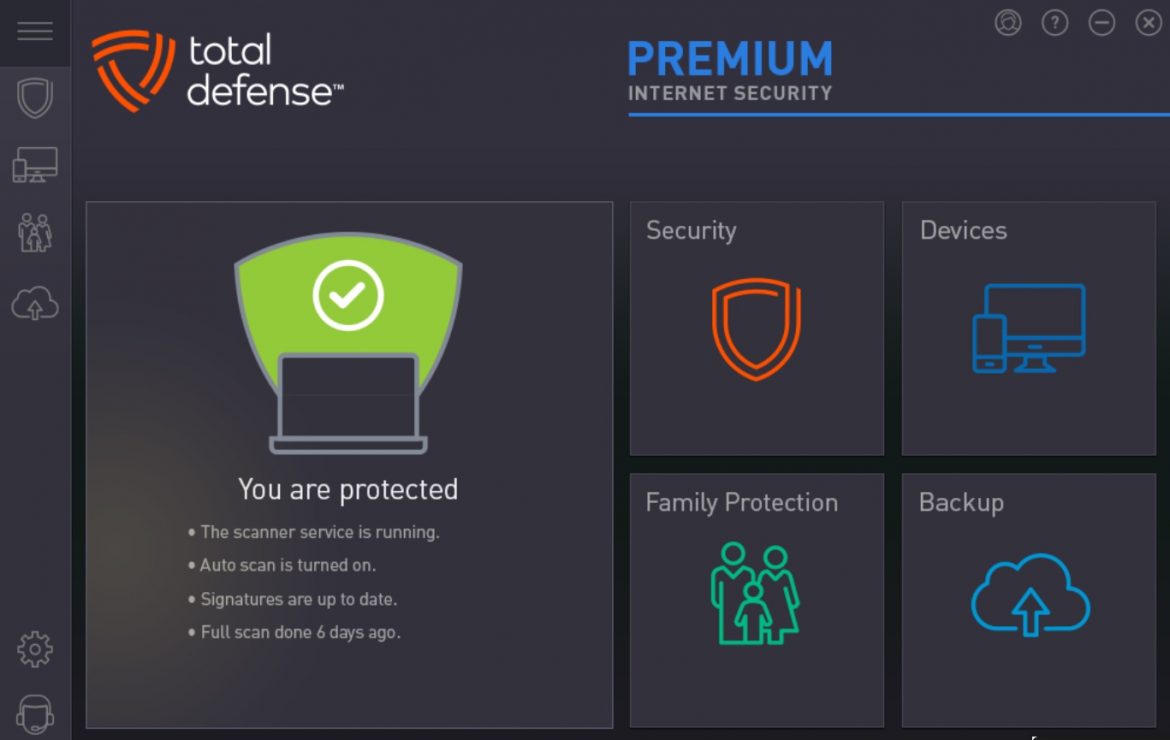Contact support via the headset icon

click(34, 712)
